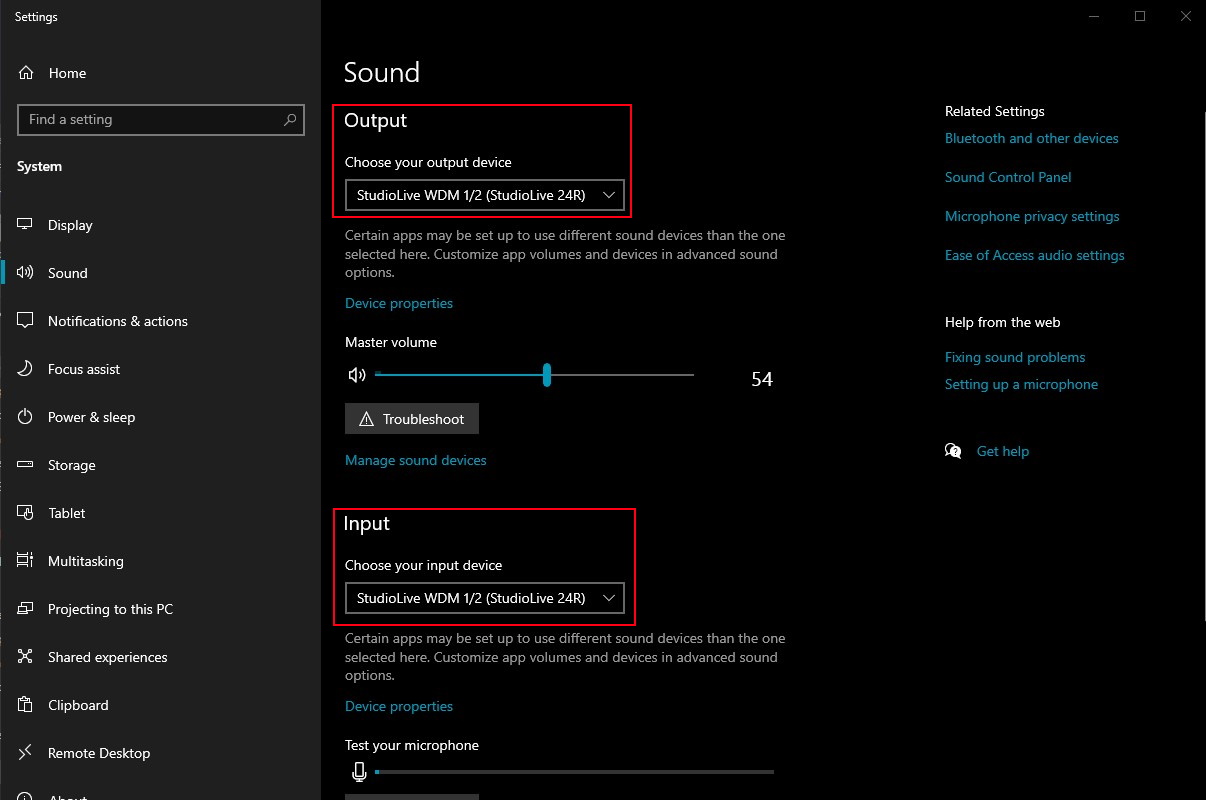Select Multitasking menu item
Viewport: 1206px width, 800px height.
pyautogui.click(x=86, y=561)
